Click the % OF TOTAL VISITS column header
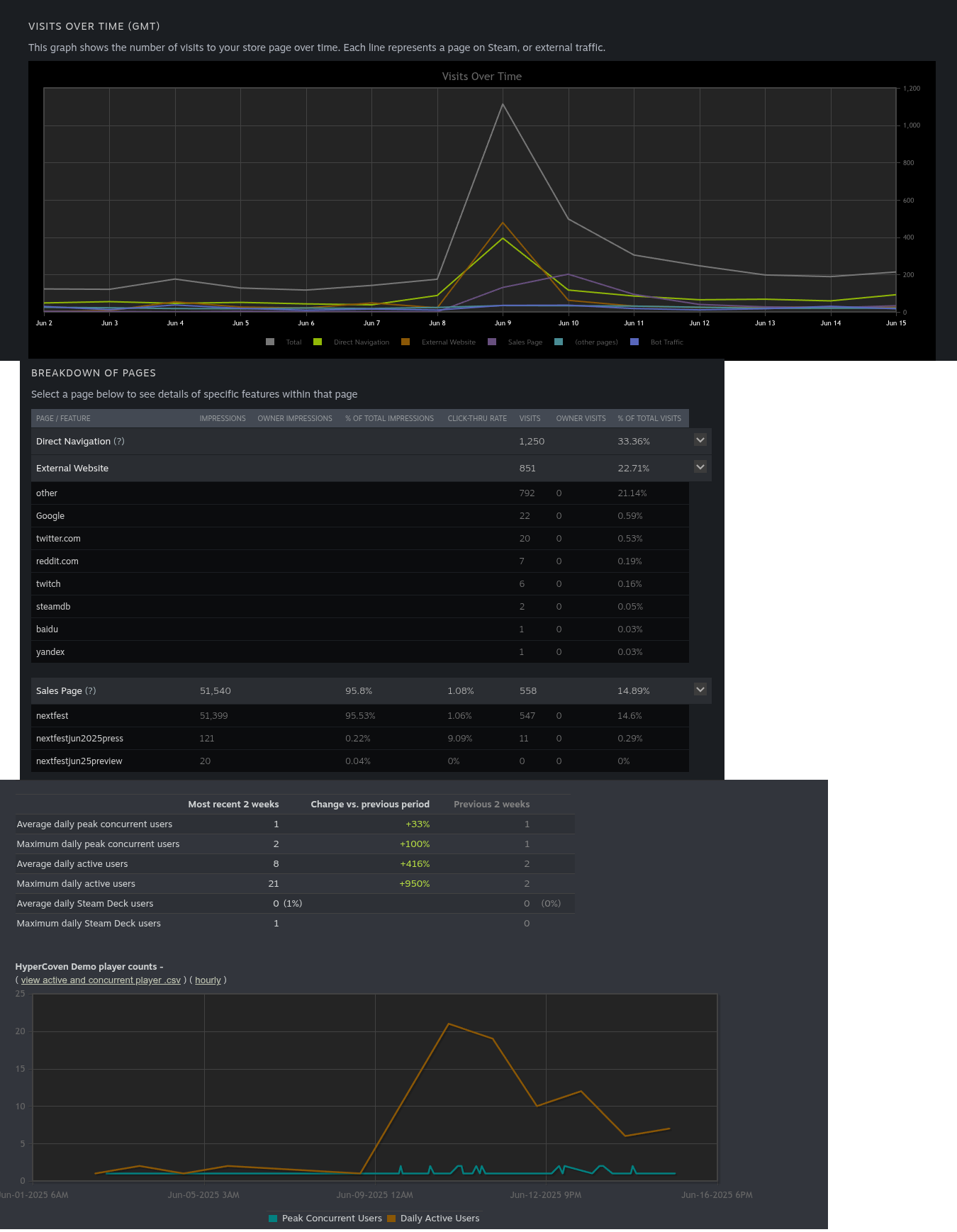The image size is (957, 1232). [x=649, y=418]
